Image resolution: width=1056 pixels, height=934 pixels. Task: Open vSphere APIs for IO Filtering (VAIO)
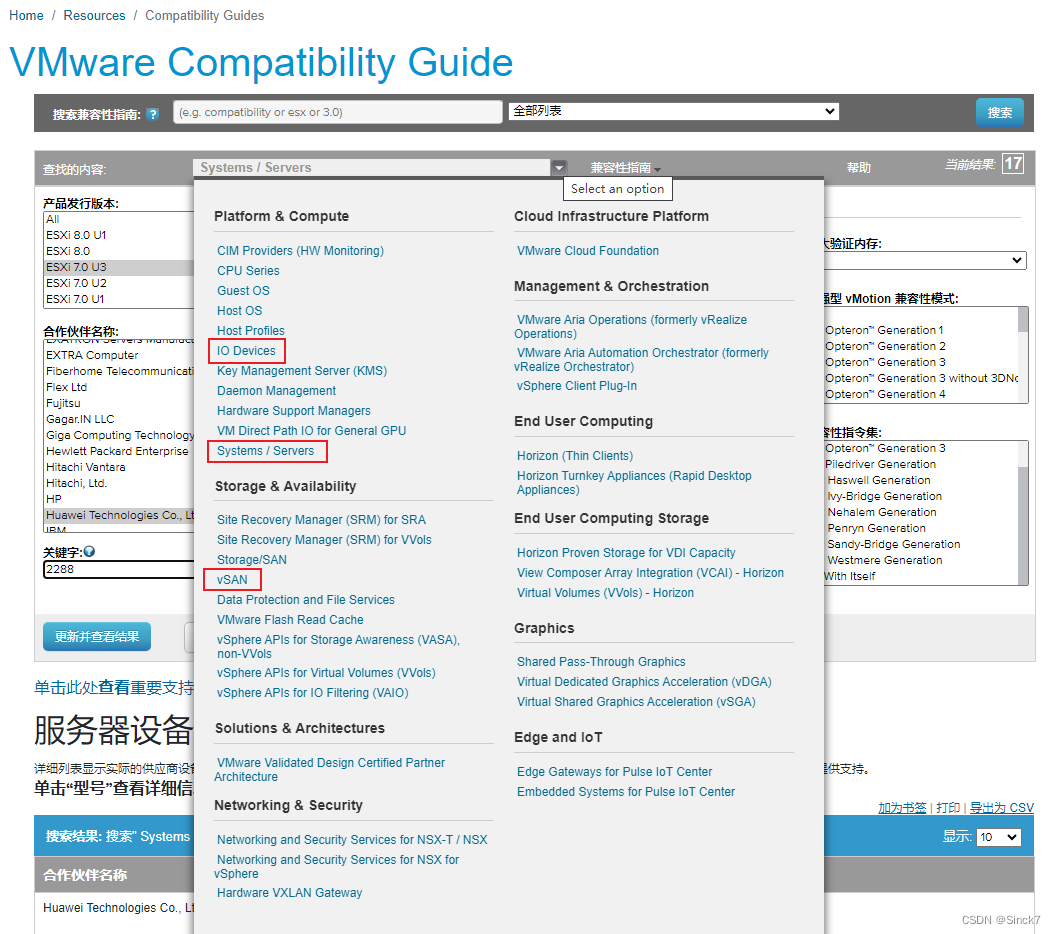312,693
